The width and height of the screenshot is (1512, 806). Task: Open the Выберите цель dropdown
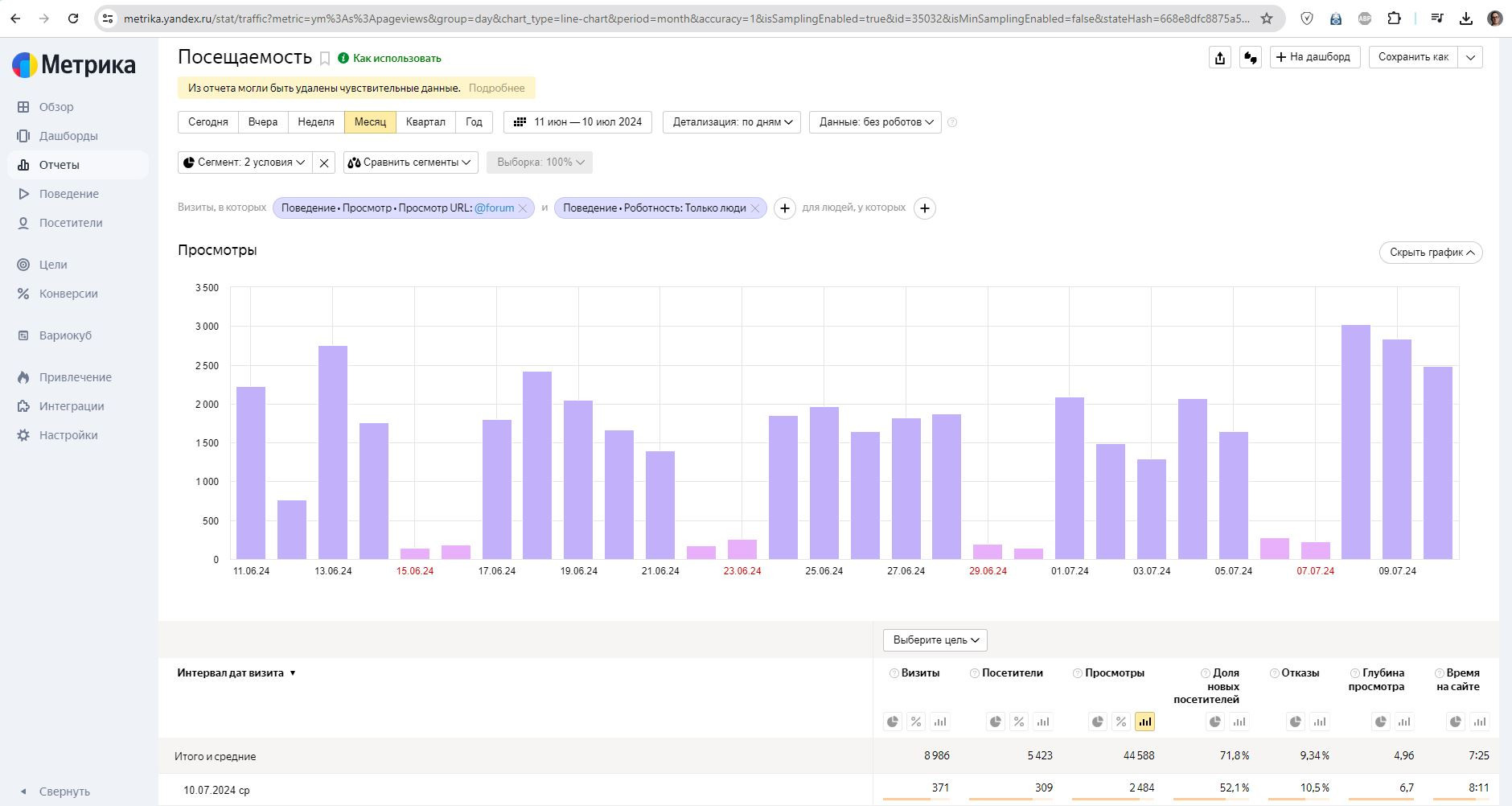click(x=935, y=640)
